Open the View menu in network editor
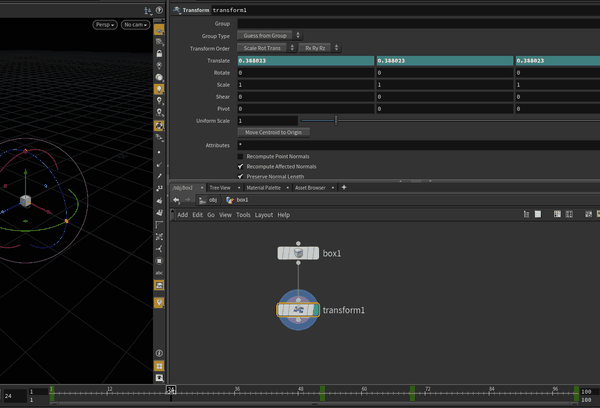The image size is (600, 408). [225, 215]
